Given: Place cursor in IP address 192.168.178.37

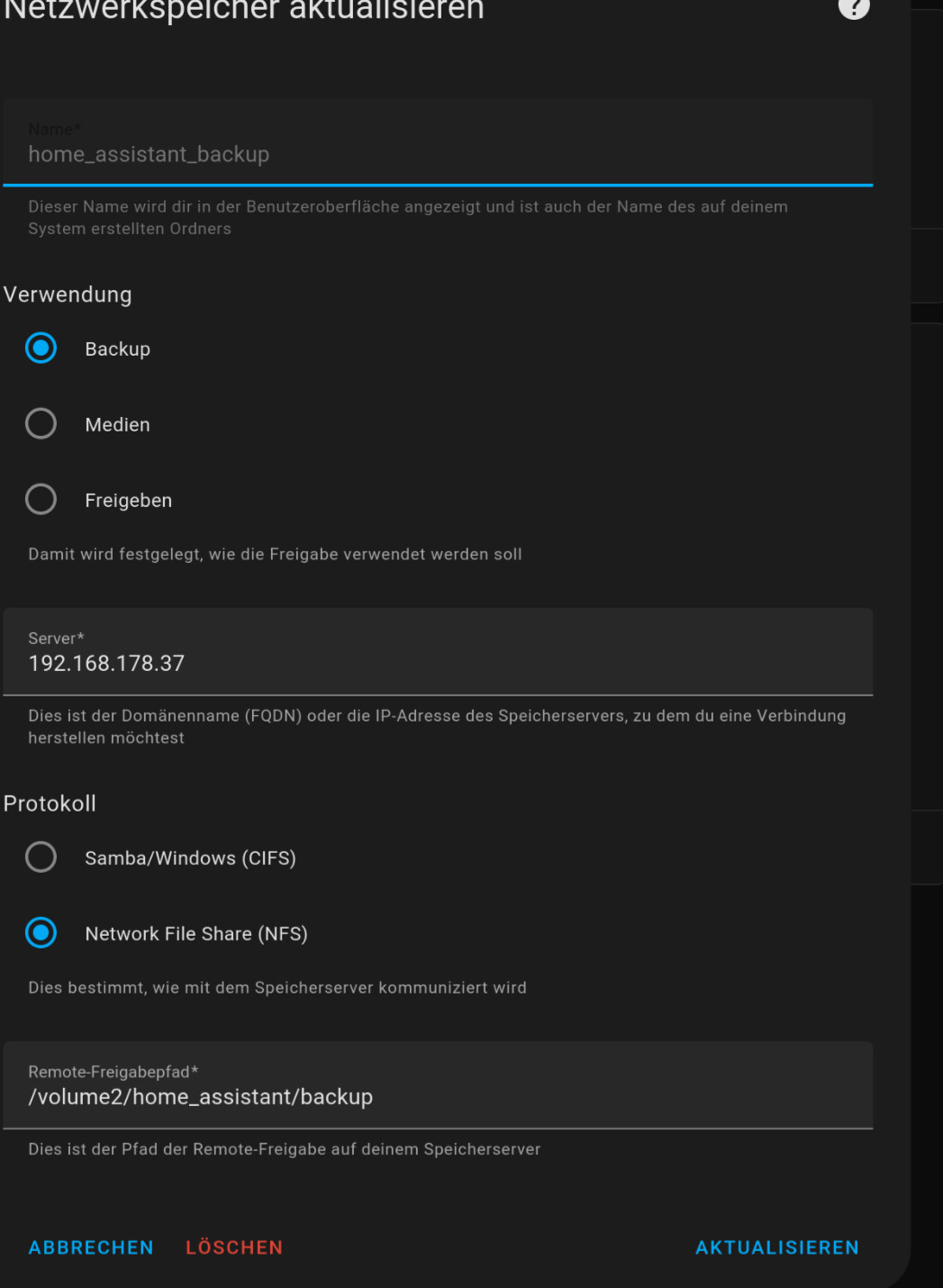Looking at the screenshot, I should pyautogui.click(x=106, y=664).
